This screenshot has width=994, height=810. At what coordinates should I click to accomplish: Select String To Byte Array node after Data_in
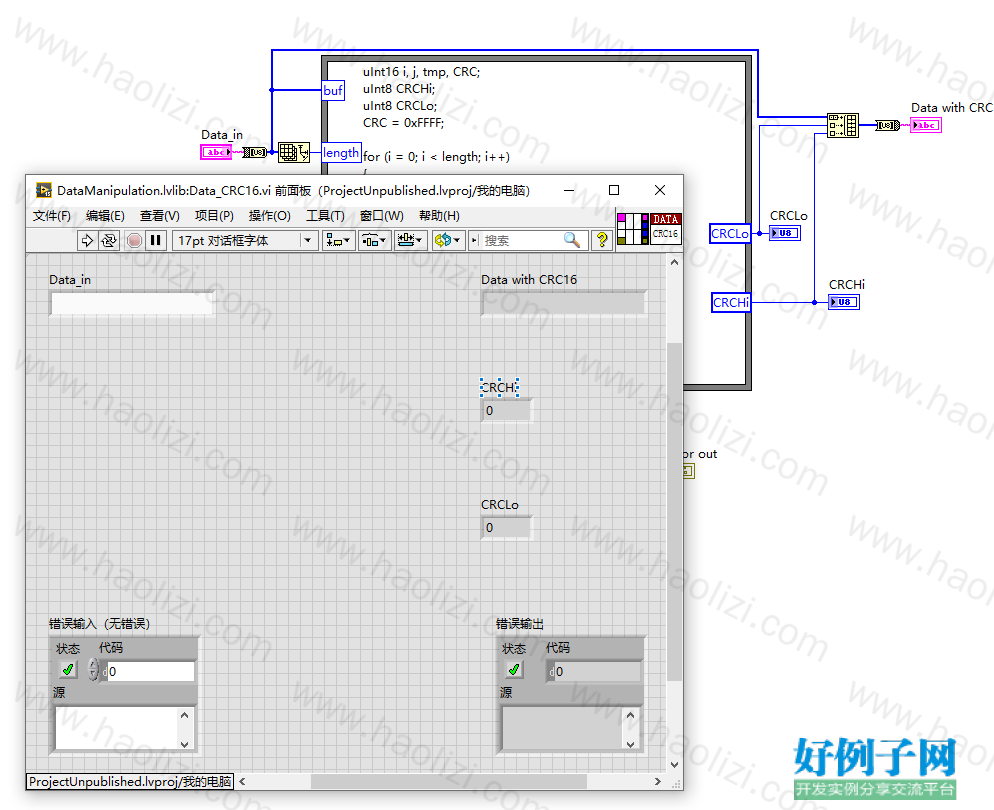(254, 152)
